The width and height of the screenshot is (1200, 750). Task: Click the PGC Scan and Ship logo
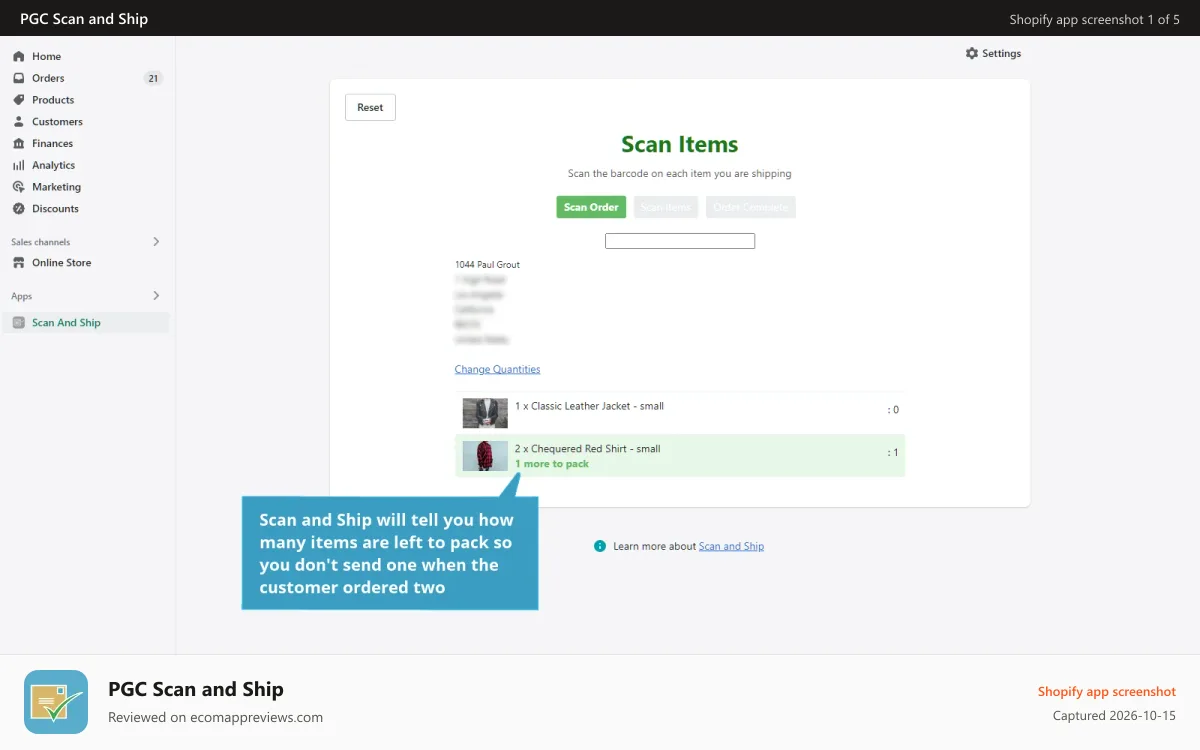point(56,702)
